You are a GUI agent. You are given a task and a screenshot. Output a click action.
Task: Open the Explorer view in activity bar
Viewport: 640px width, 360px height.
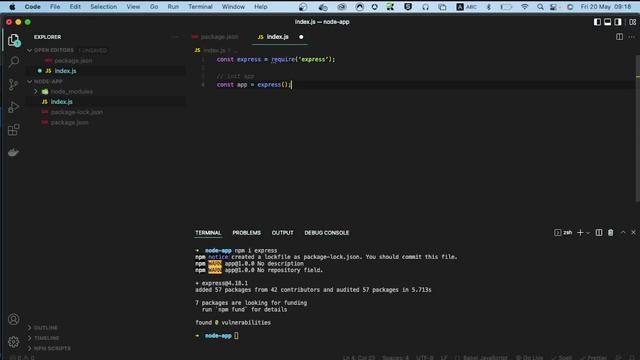(13, 40)
